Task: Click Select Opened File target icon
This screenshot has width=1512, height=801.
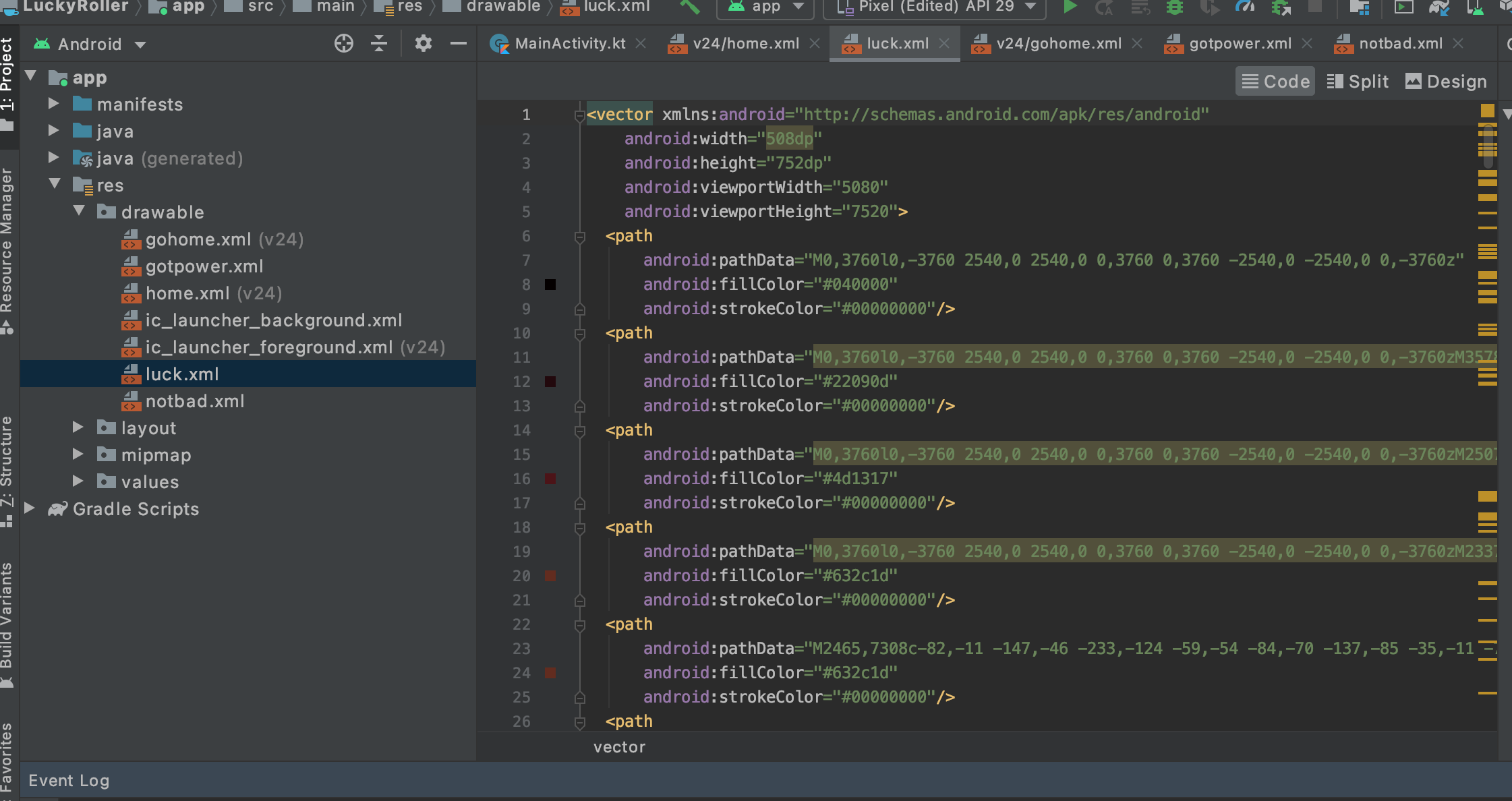Action: point(344,44)
